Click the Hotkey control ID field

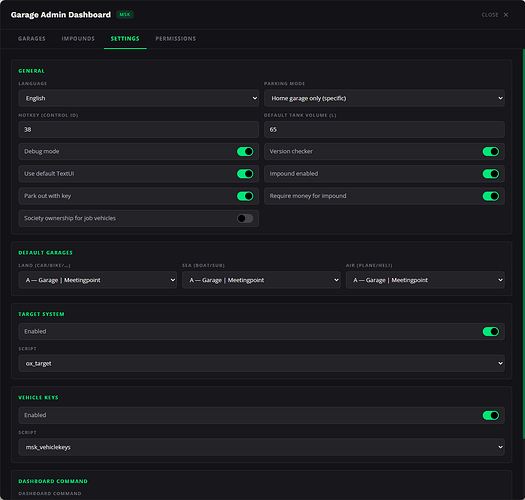(x=139, y=130)
